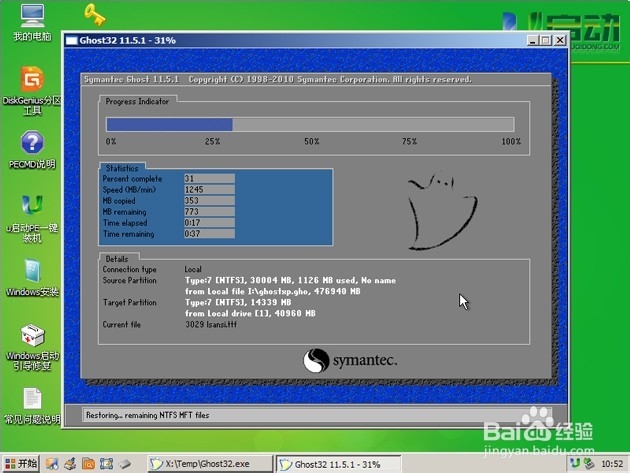Screen dimensions: 630x473
Task: Click the first quick launch icon beside Start
Action: tap(52, 464)
